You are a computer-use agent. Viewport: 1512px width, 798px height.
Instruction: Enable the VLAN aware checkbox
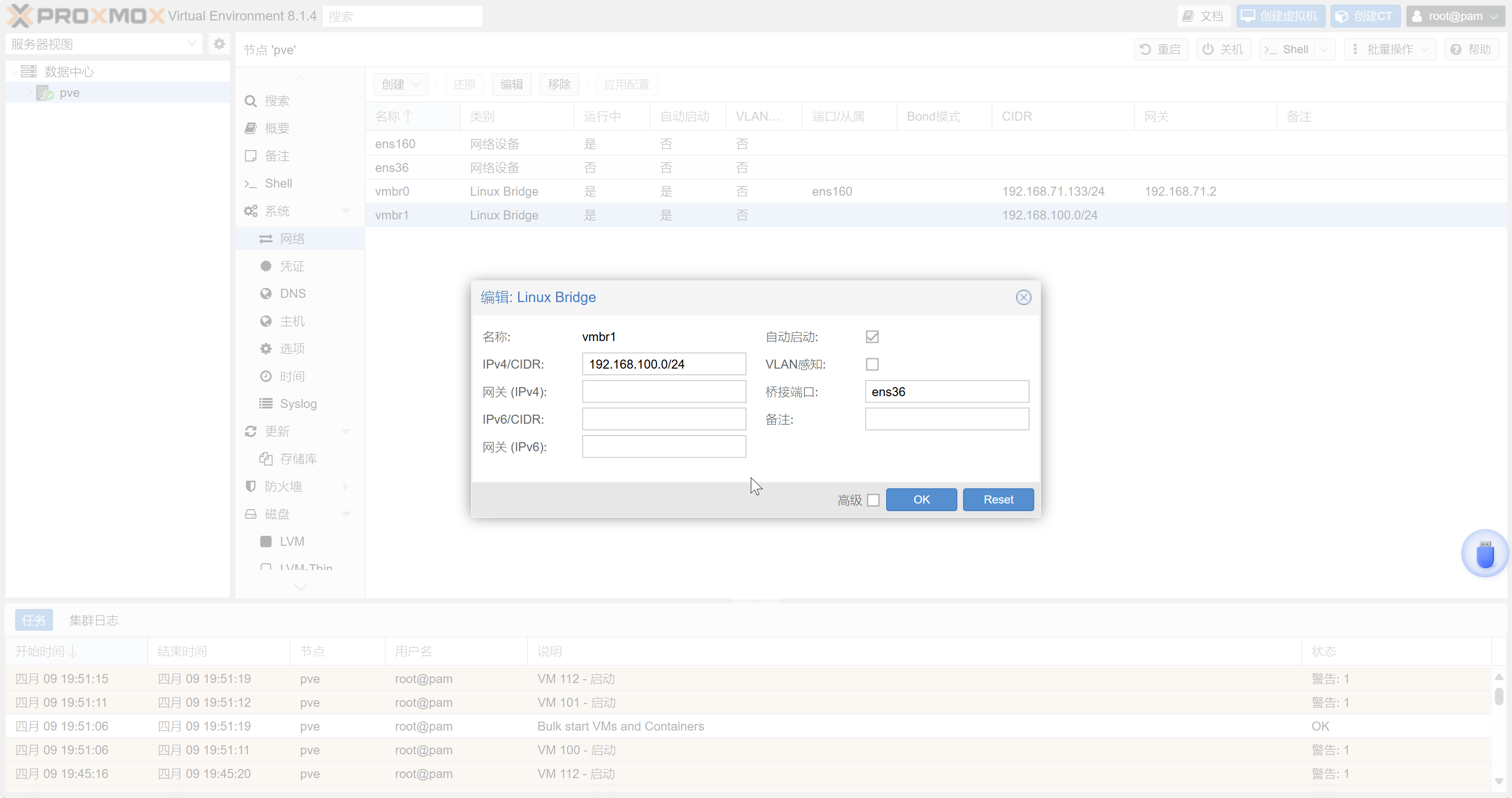click(872, 365)
